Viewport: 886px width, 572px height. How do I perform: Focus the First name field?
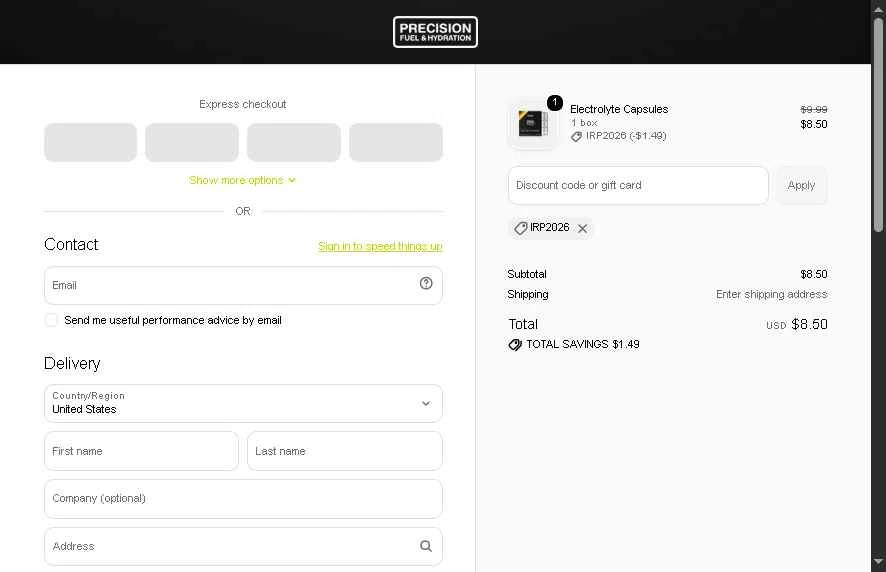tap(141, 451)
